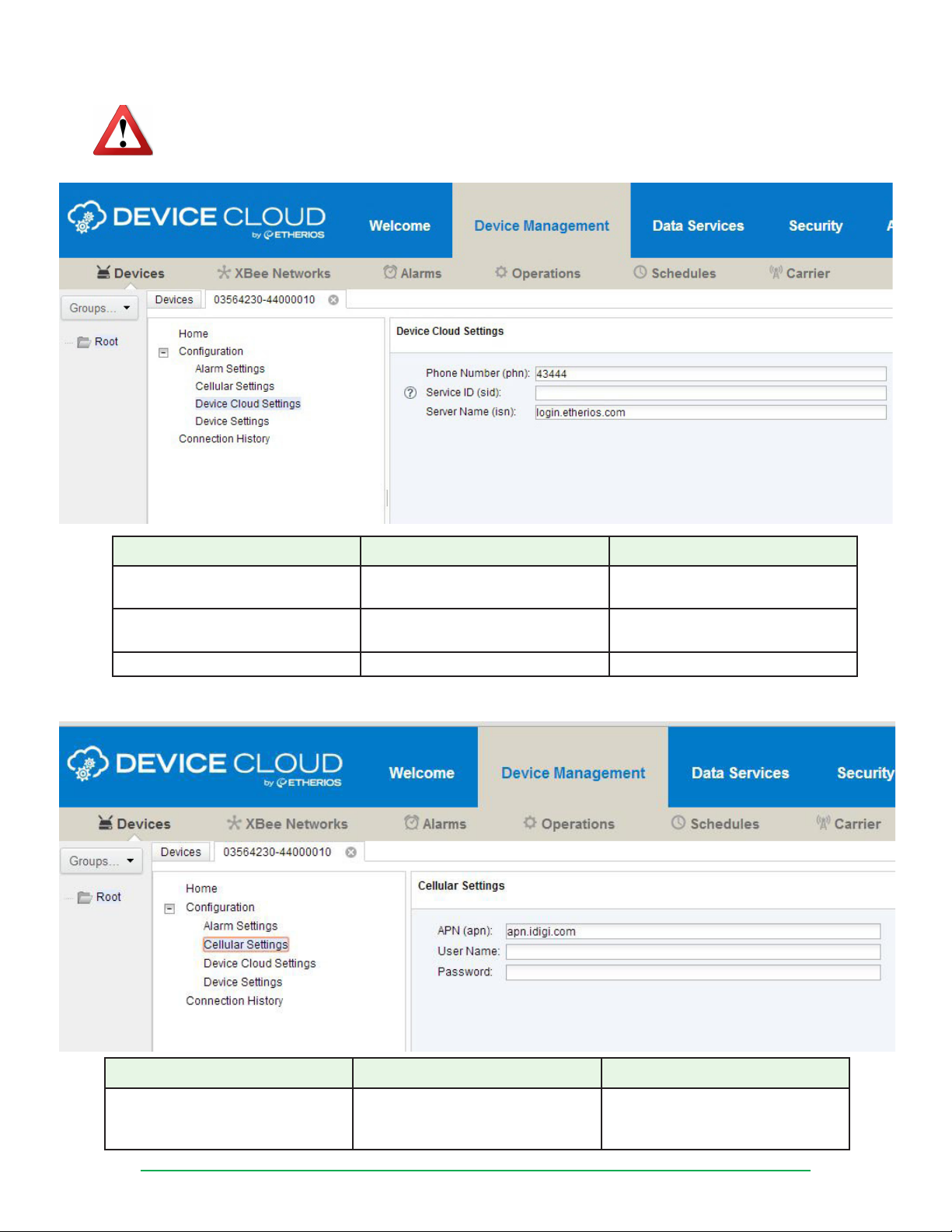This screenshot has height=1232, width=952.
Task: Open Connection History in the upper screenshot tree
Action: 225,439
